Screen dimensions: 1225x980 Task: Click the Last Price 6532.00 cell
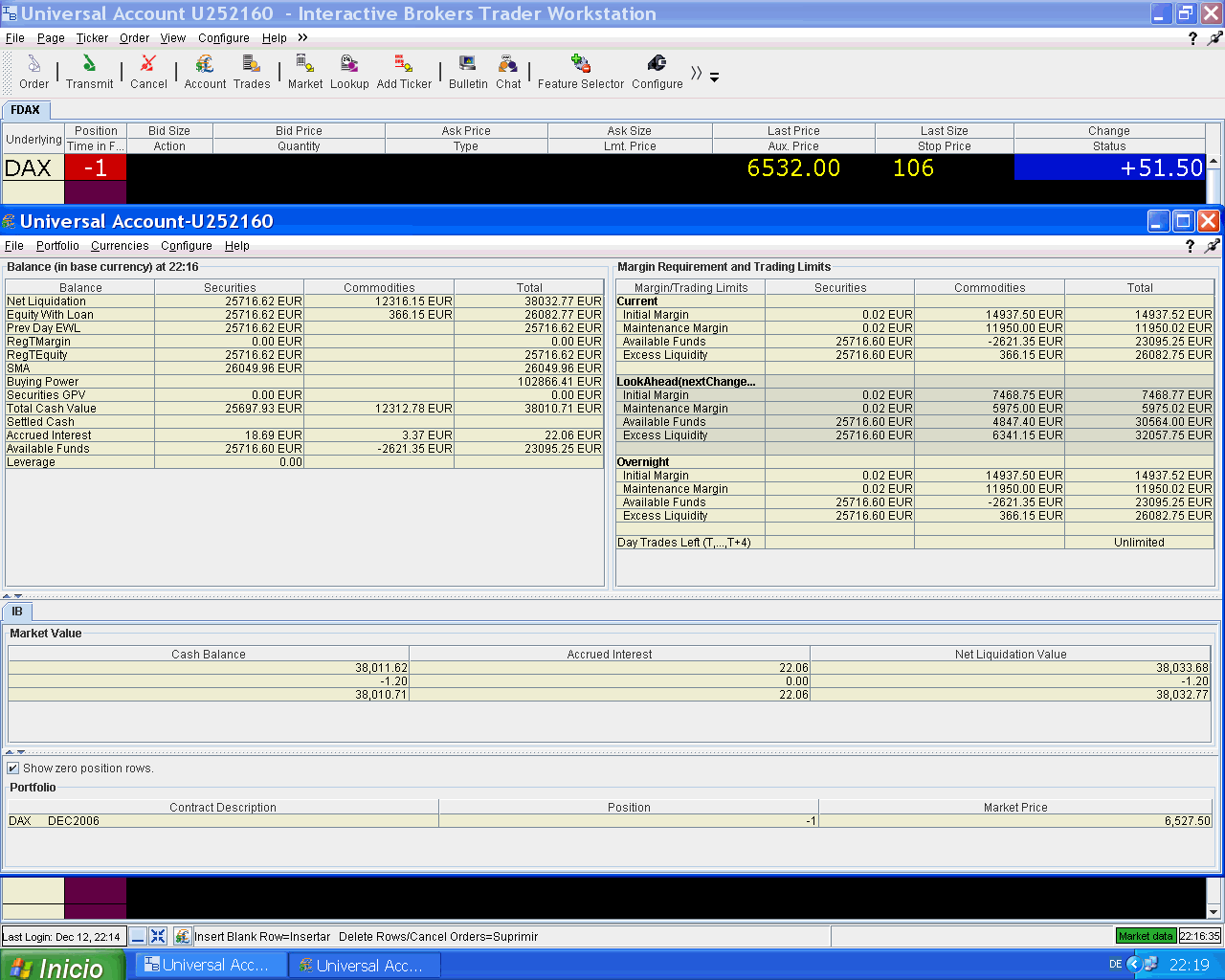click(793, 167)
